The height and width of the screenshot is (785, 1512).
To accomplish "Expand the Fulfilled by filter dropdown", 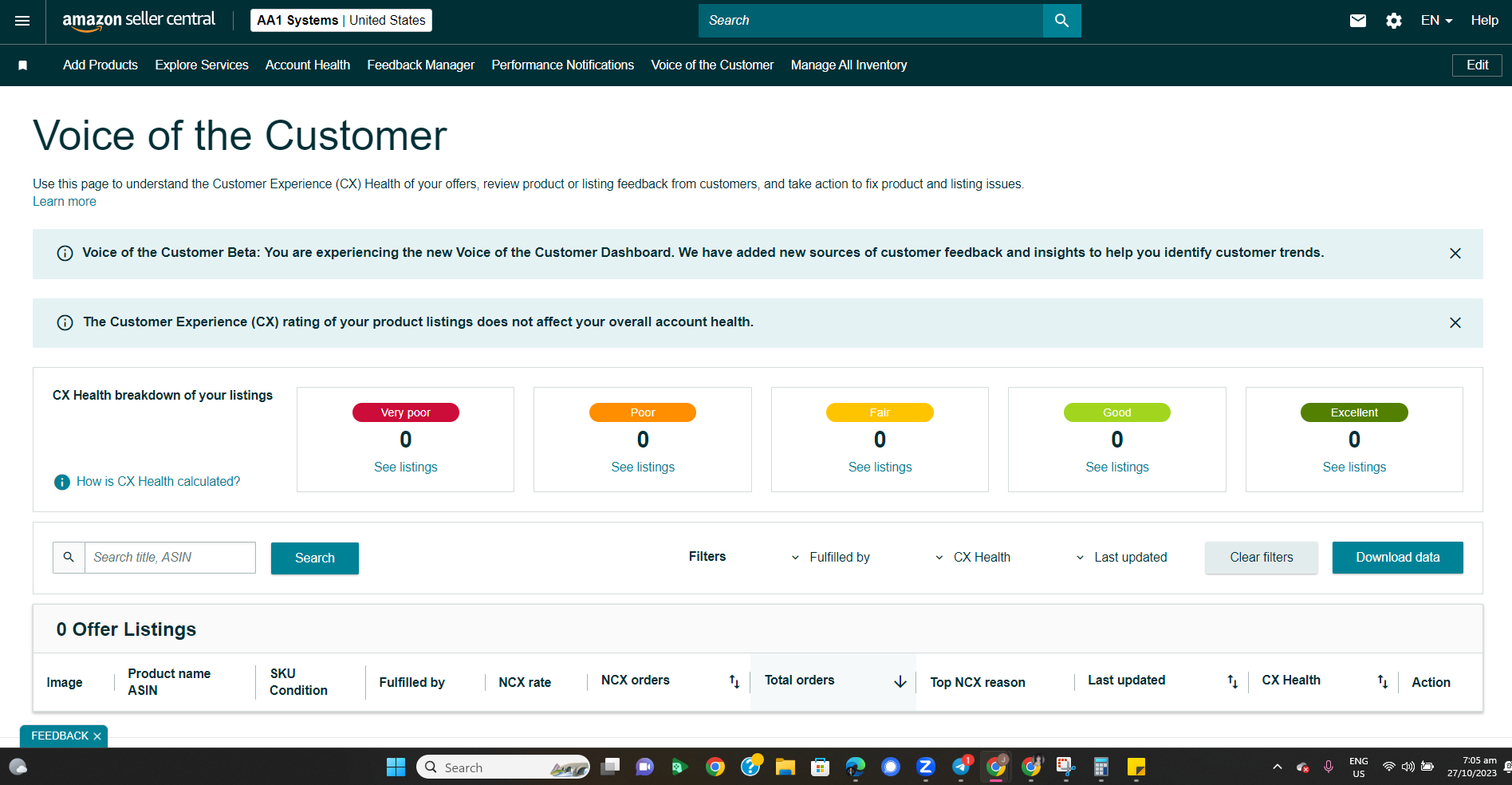I will tap(831, 558).
